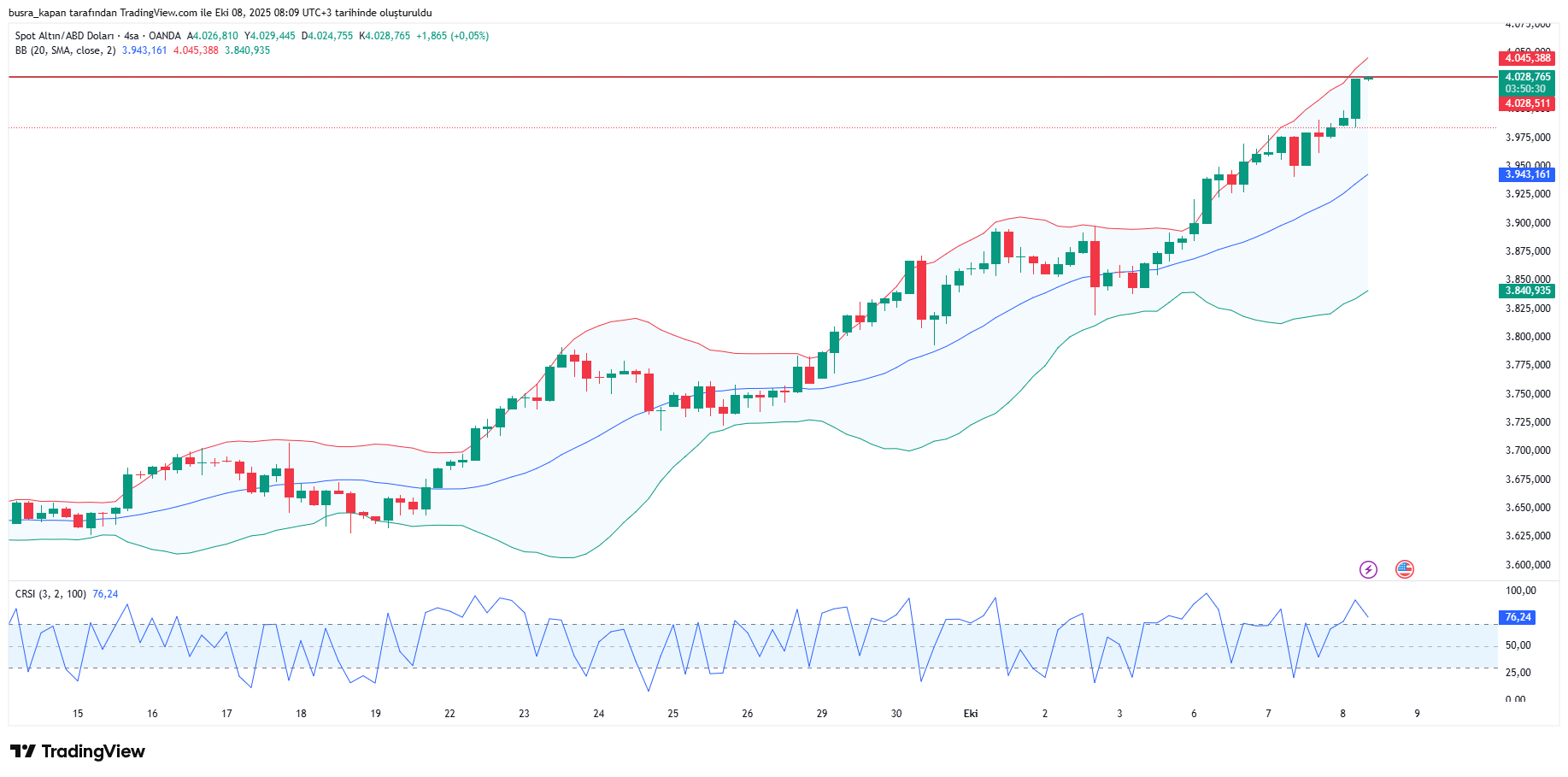
Task: Select date 22 on the time axis
Action: click(x=449, y=714)
